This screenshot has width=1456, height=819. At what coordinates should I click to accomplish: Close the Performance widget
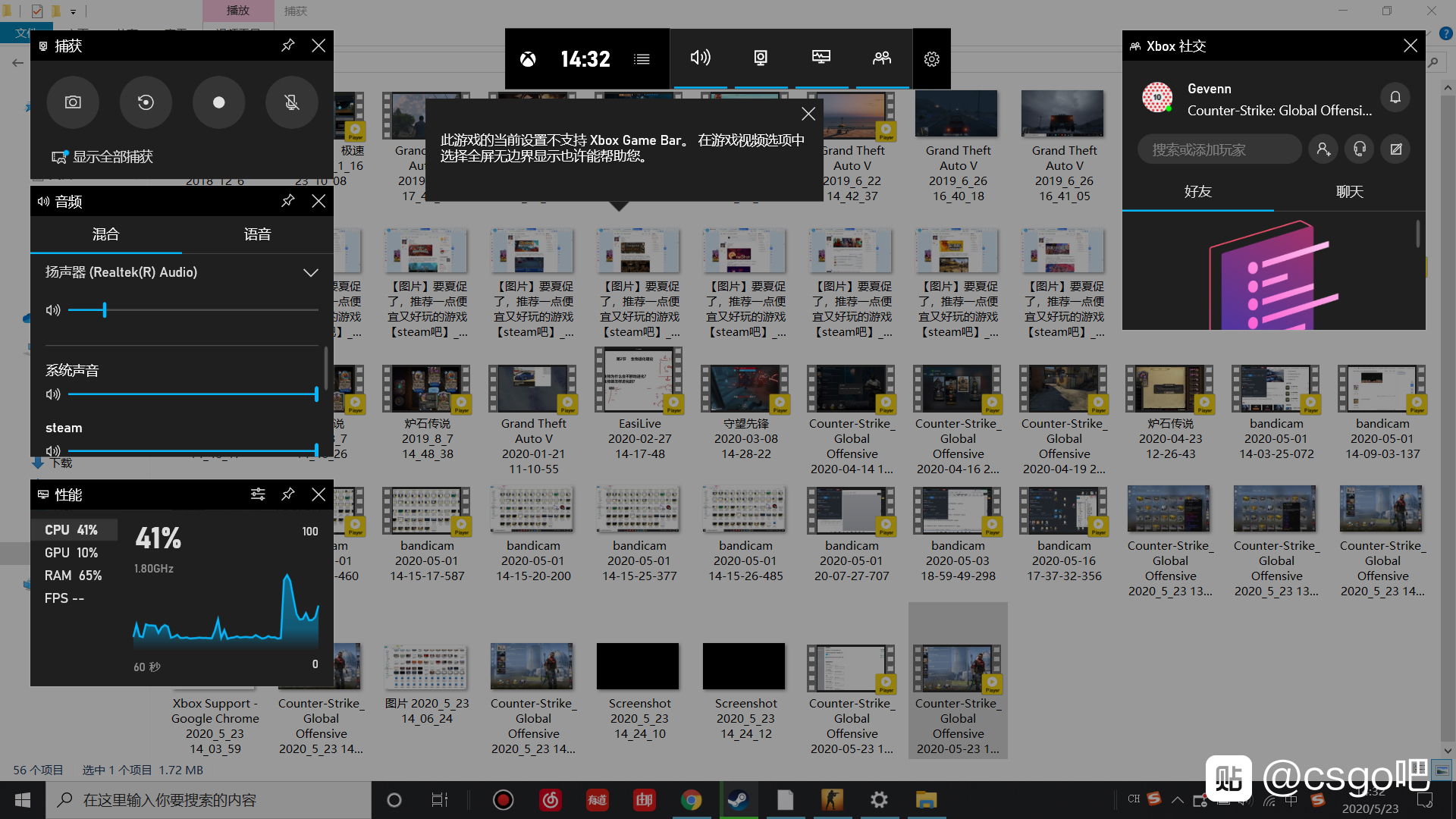point(318,494)
